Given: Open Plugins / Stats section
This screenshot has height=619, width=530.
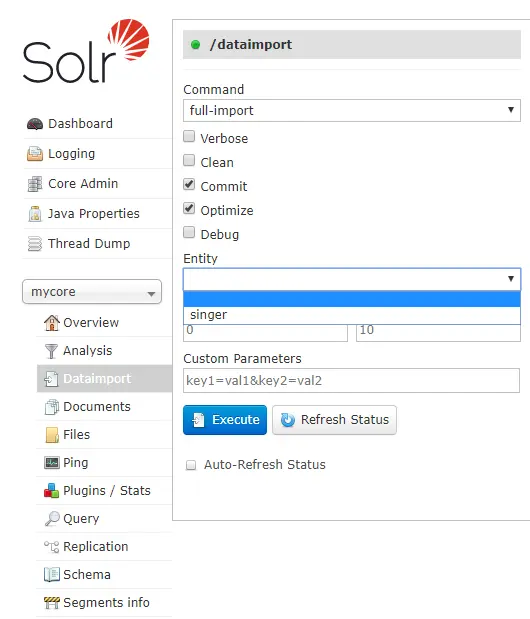Looking at the screenshot, I should click(x=107, y=491).
